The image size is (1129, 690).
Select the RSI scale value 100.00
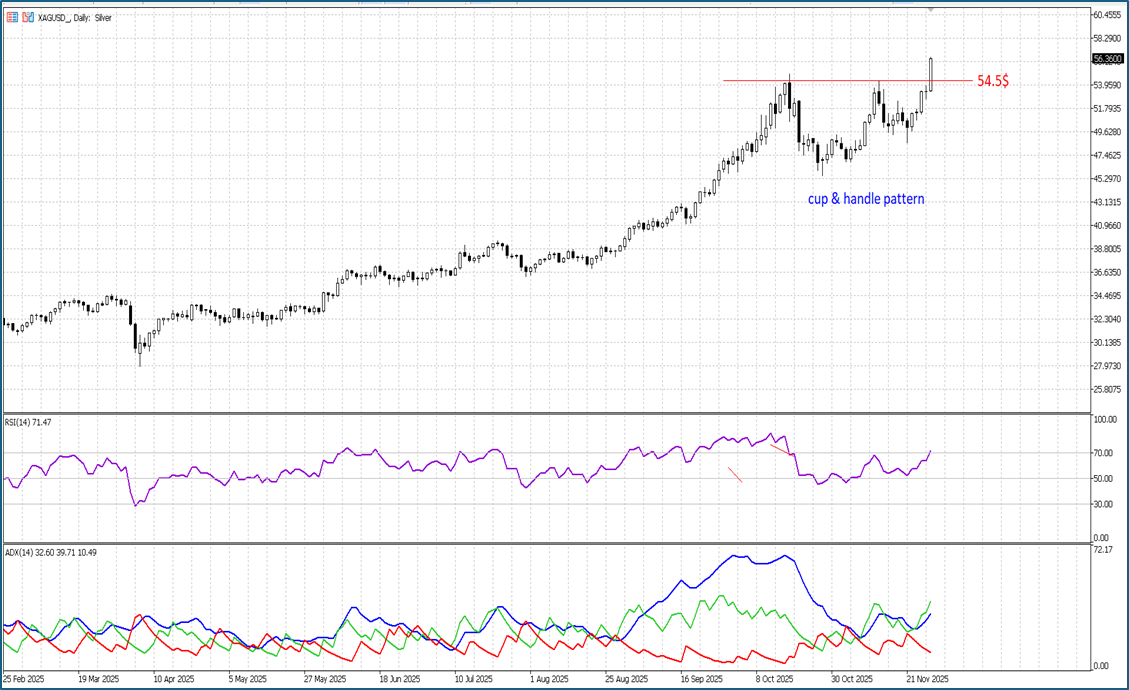1105,419
